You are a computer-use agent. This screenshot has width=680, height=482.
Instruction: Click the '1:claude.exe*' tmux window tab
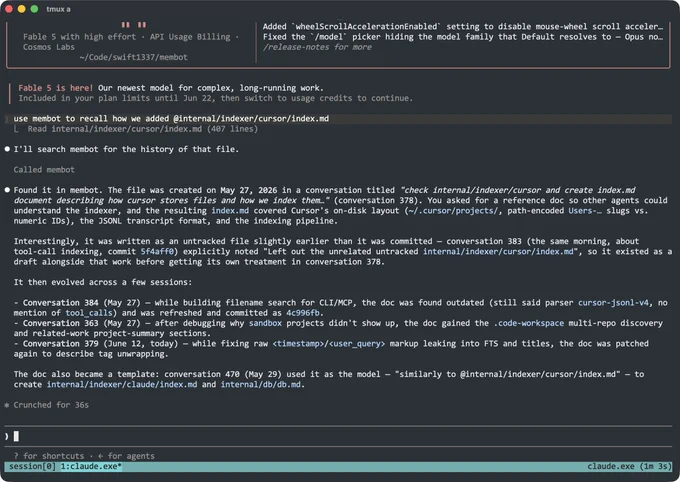[91, 466]
